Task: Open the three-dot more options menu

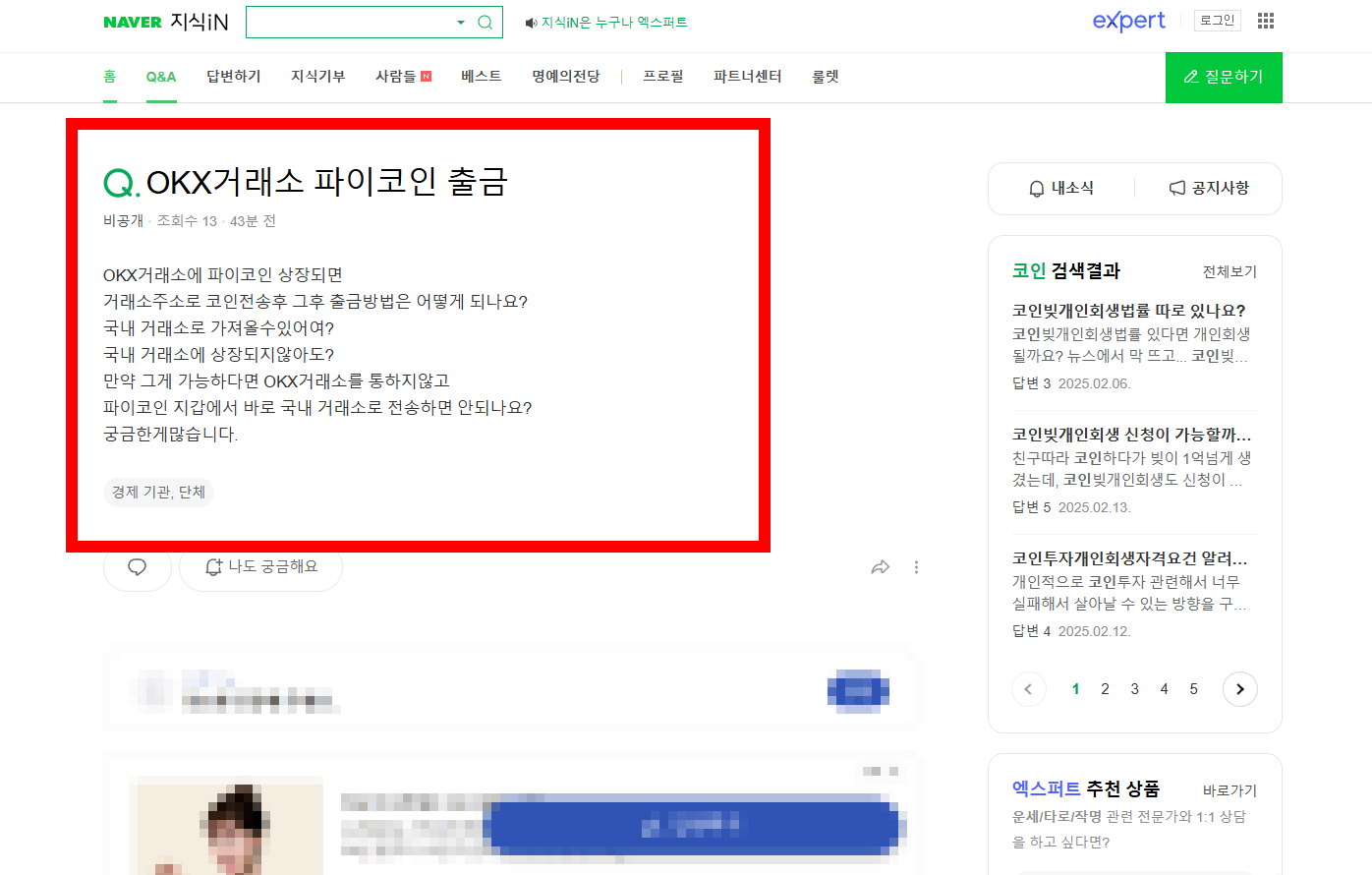Action: [x=916, y=567]
